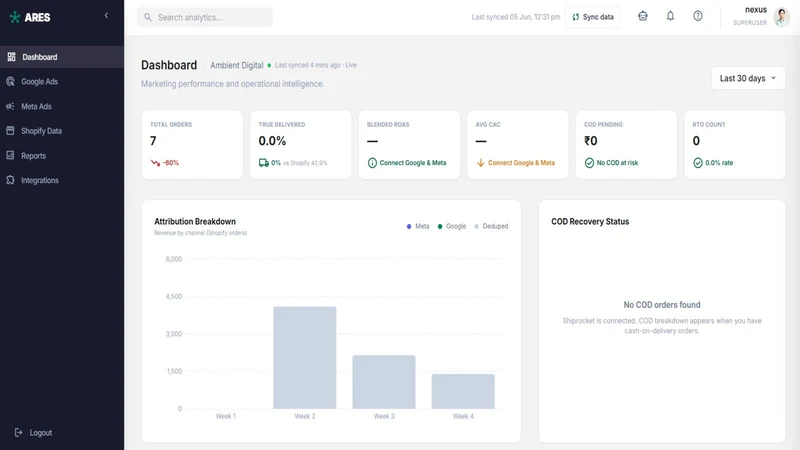
Task: Click the Logout arrow icon
Action: point(18,433)
